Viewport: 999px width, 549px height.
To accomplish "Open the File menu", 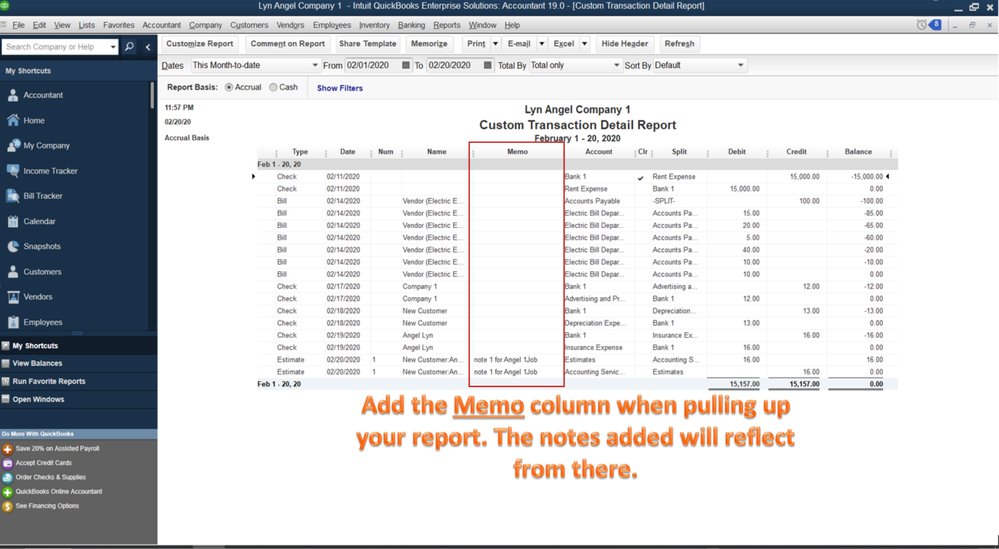I will [18, 25].
